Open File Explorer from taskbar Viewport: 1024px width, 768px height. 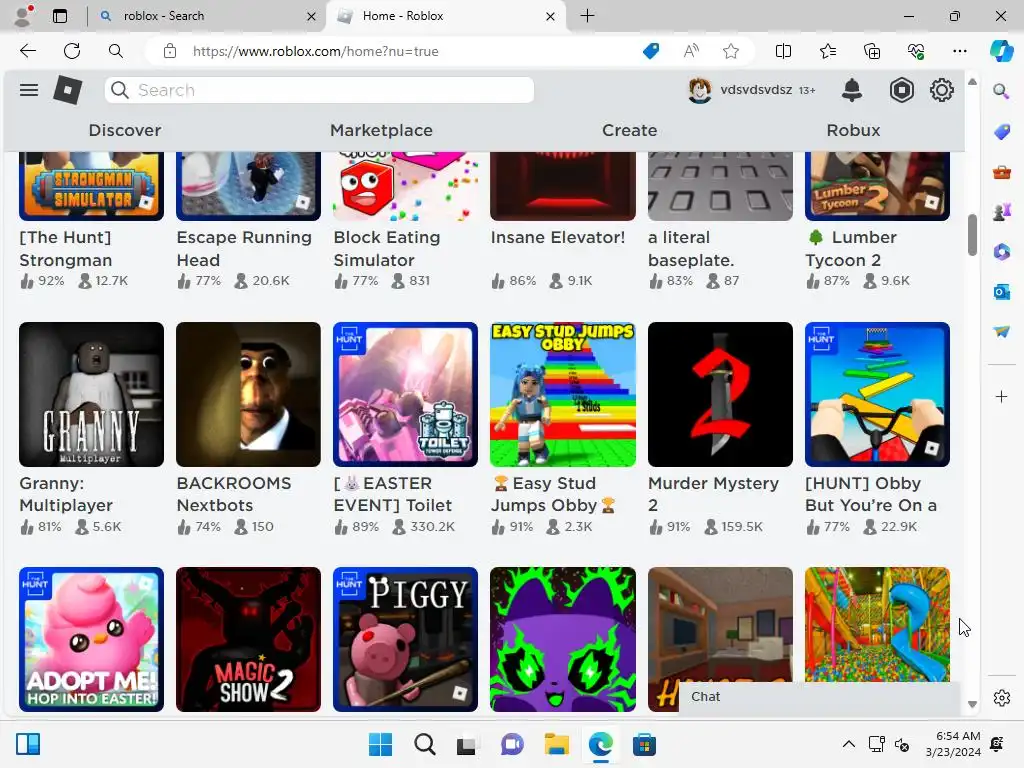pos(556,744)
